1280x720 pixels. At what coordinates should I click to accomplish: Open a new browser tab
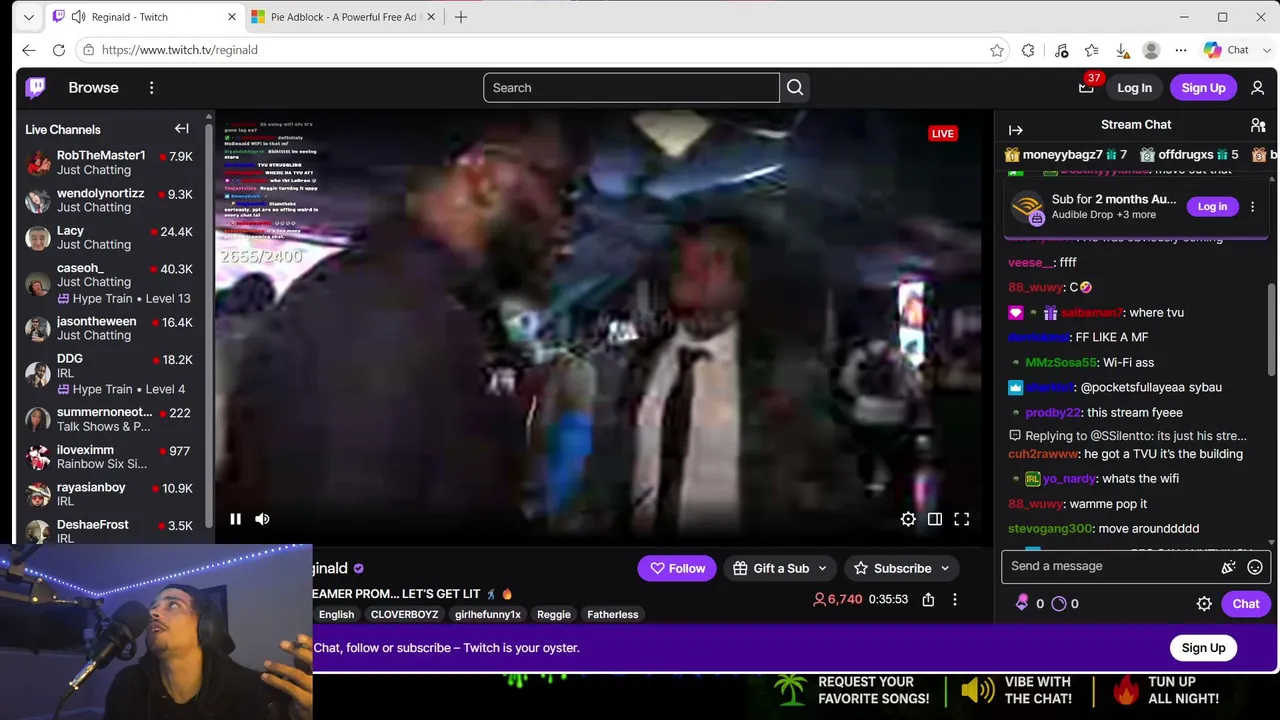coord(461,17)
